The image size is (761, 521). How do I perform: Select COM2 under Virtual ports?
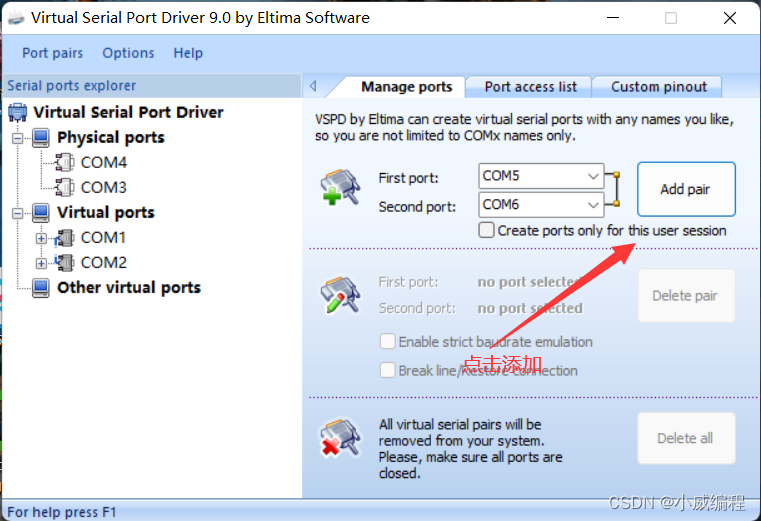(x=104, y=263)
